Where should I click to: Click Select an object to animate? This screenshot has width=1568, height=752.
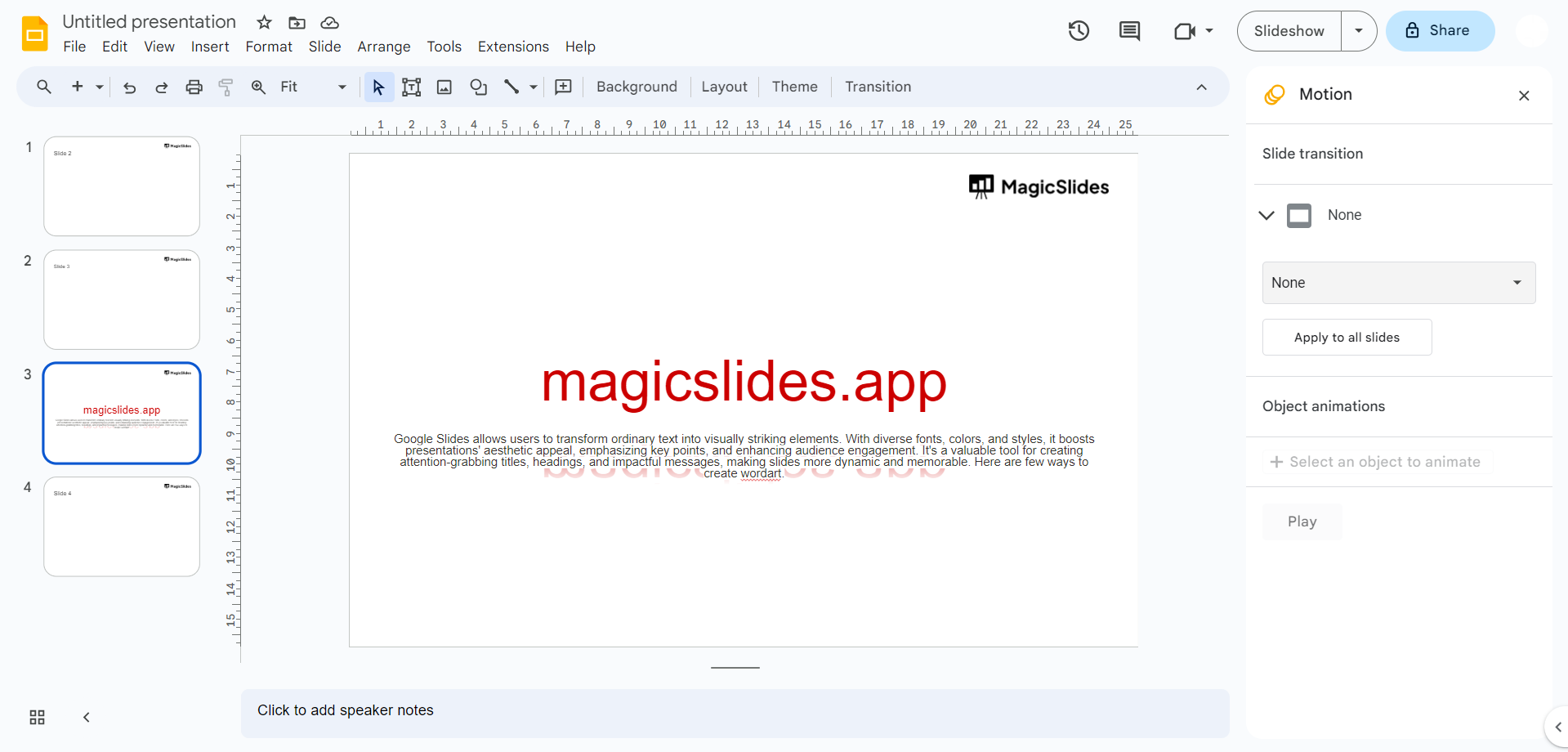tap(1377, 462)
